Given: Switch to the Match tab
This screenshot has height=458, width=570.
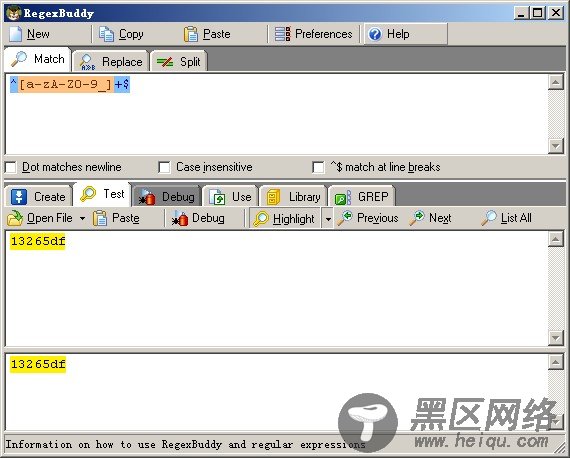Looking at the screenshot, I should [37, 59].
